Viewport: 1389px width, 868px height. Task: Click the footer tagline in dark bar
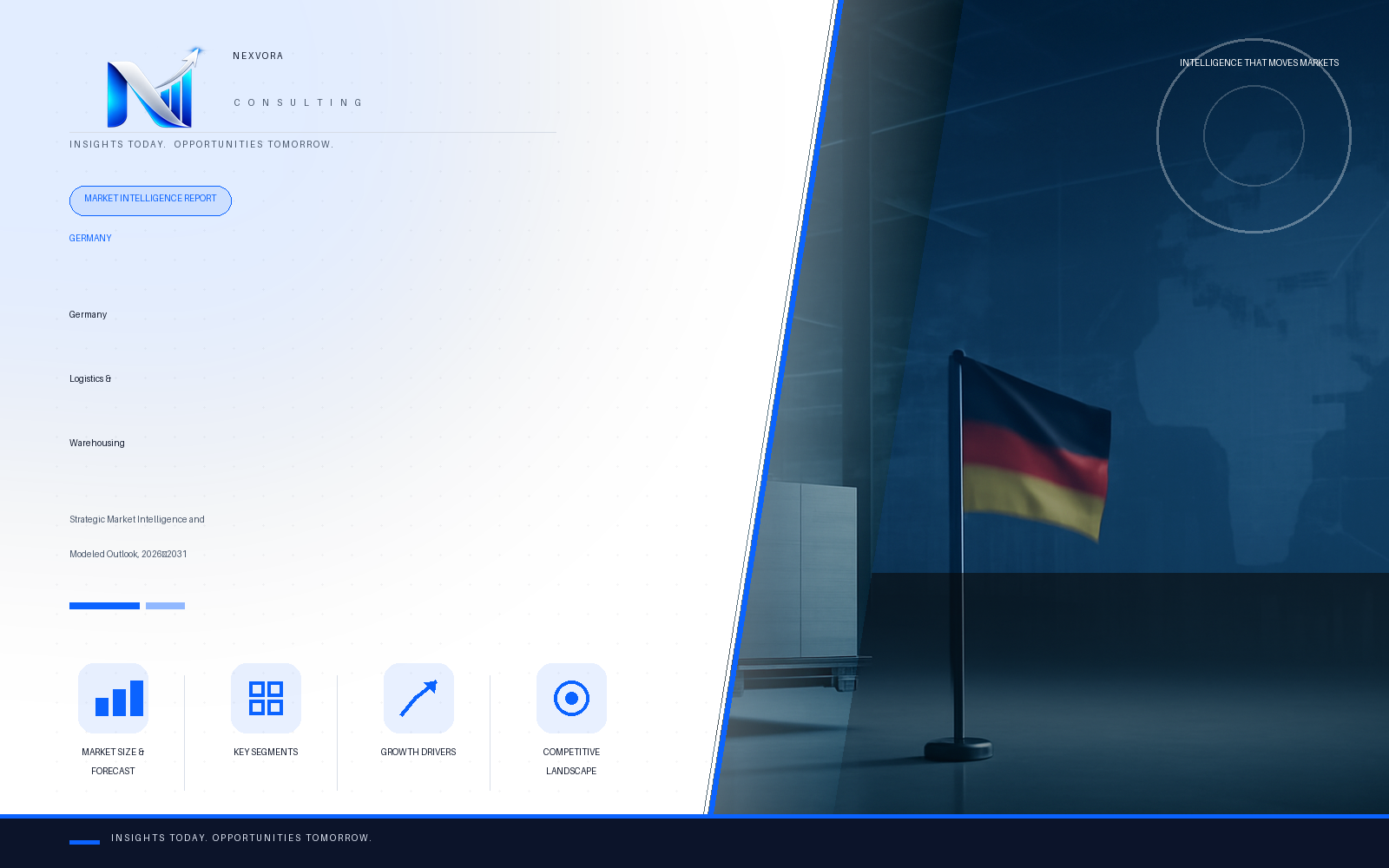coord(241,838)
